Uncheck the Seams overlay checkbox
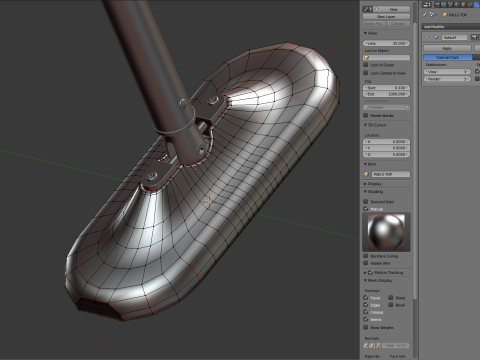This screenshot has height=360, width=480. click(366, 319)
